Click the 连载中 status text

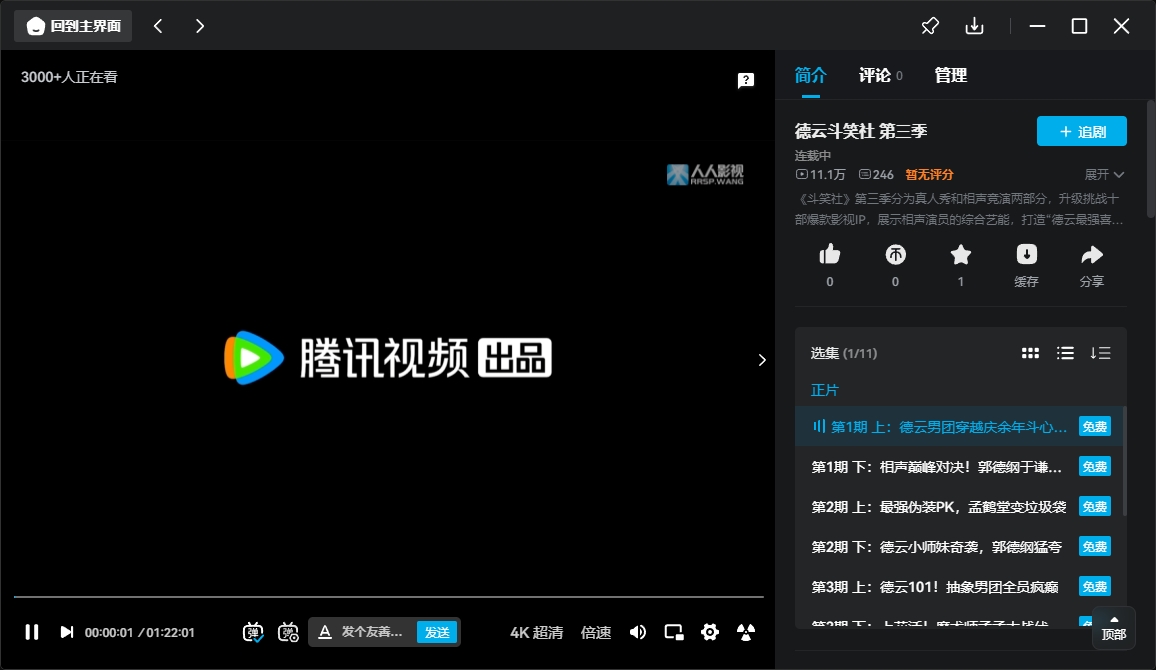[x=812, y=156]
